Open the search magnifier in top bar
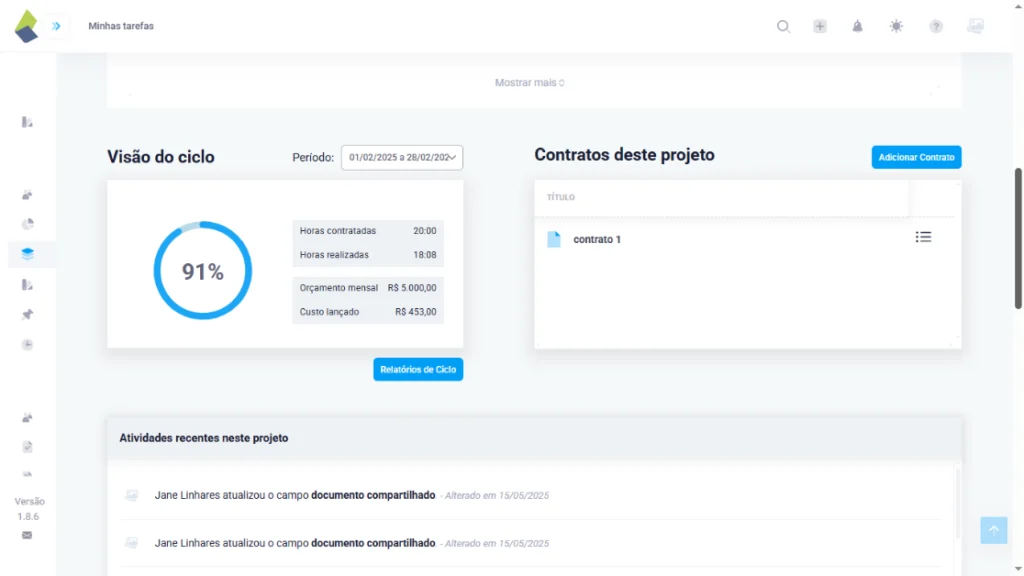1024x576 pixels. [783, 26]
